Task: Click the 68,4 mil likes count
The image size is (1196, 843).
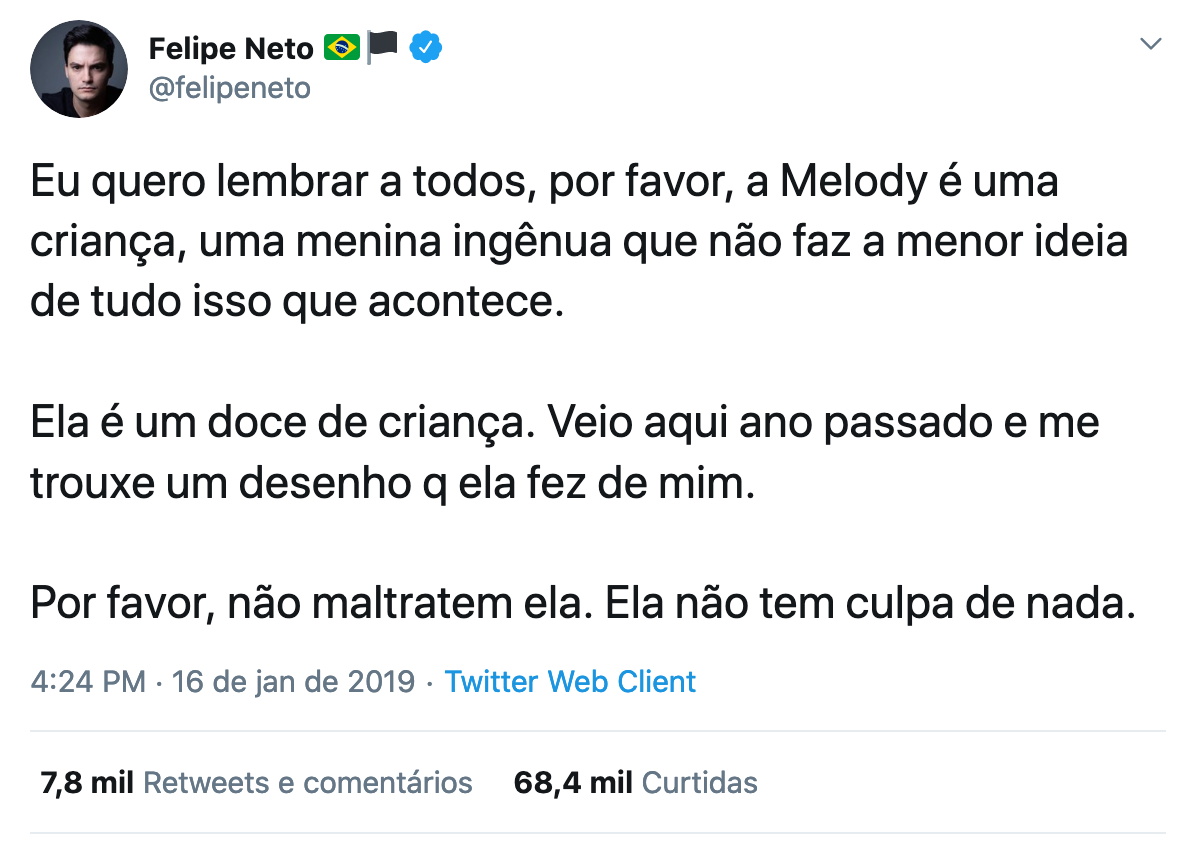Action: tap(572, 782)
